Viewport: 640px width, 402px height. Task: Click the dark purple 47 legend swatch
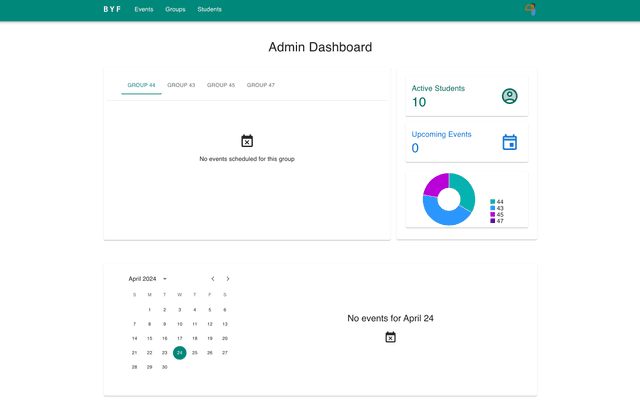click(x=493, y=221)
